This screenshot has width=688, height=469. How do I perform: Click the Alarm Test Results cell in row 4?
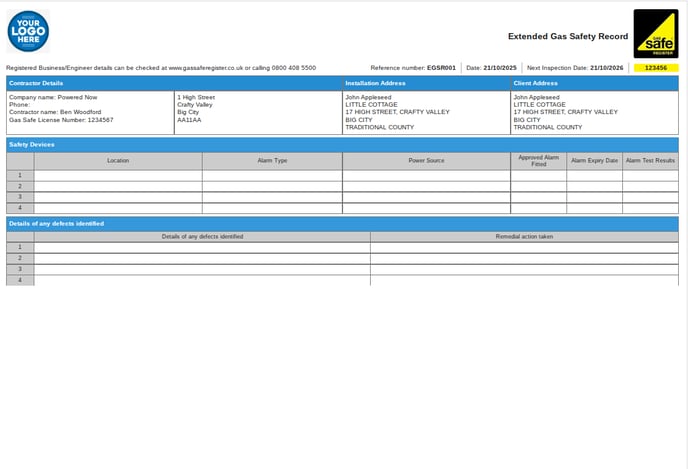650,208
